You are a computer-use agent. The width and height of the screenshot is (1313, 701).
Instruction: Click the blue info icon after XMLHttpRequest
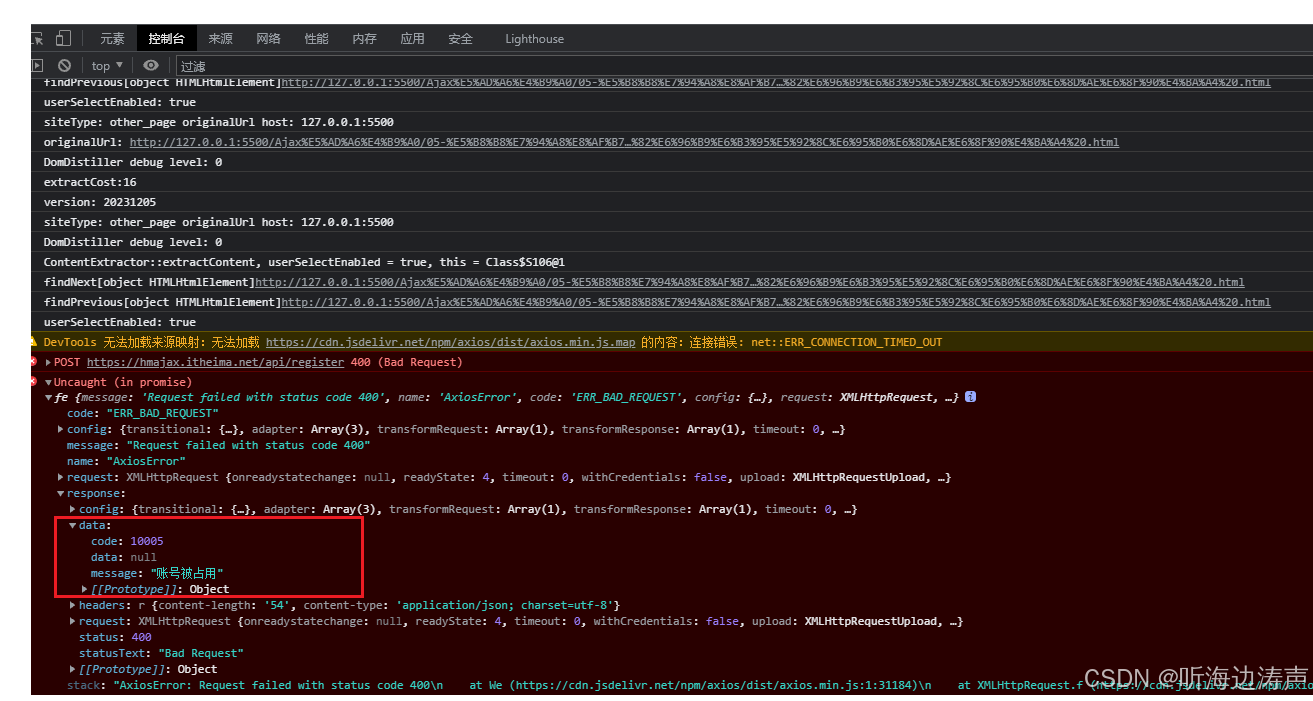coord(970,397)
